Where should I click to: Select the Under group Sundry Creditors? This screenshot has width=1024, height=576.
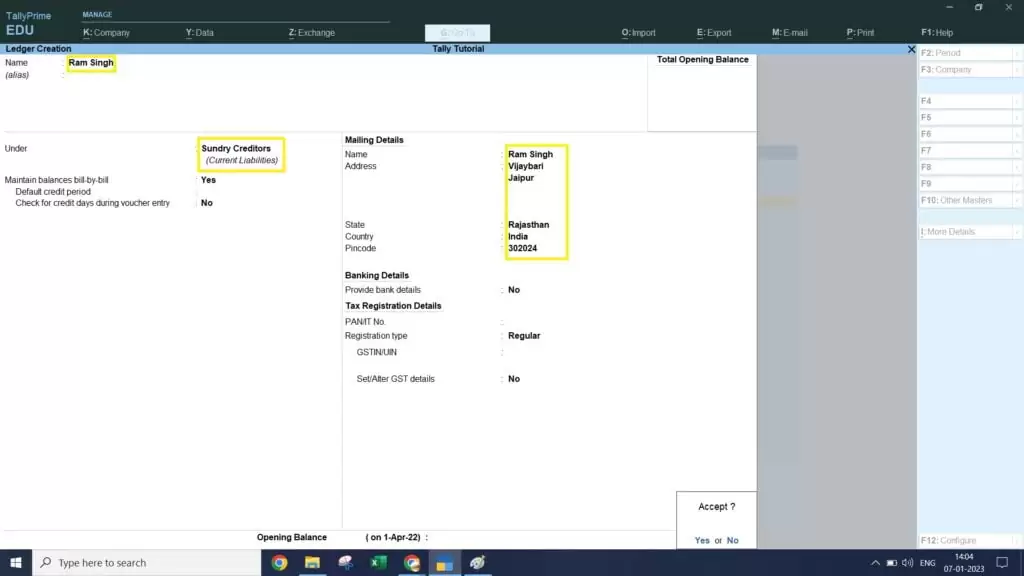[236, 148]
